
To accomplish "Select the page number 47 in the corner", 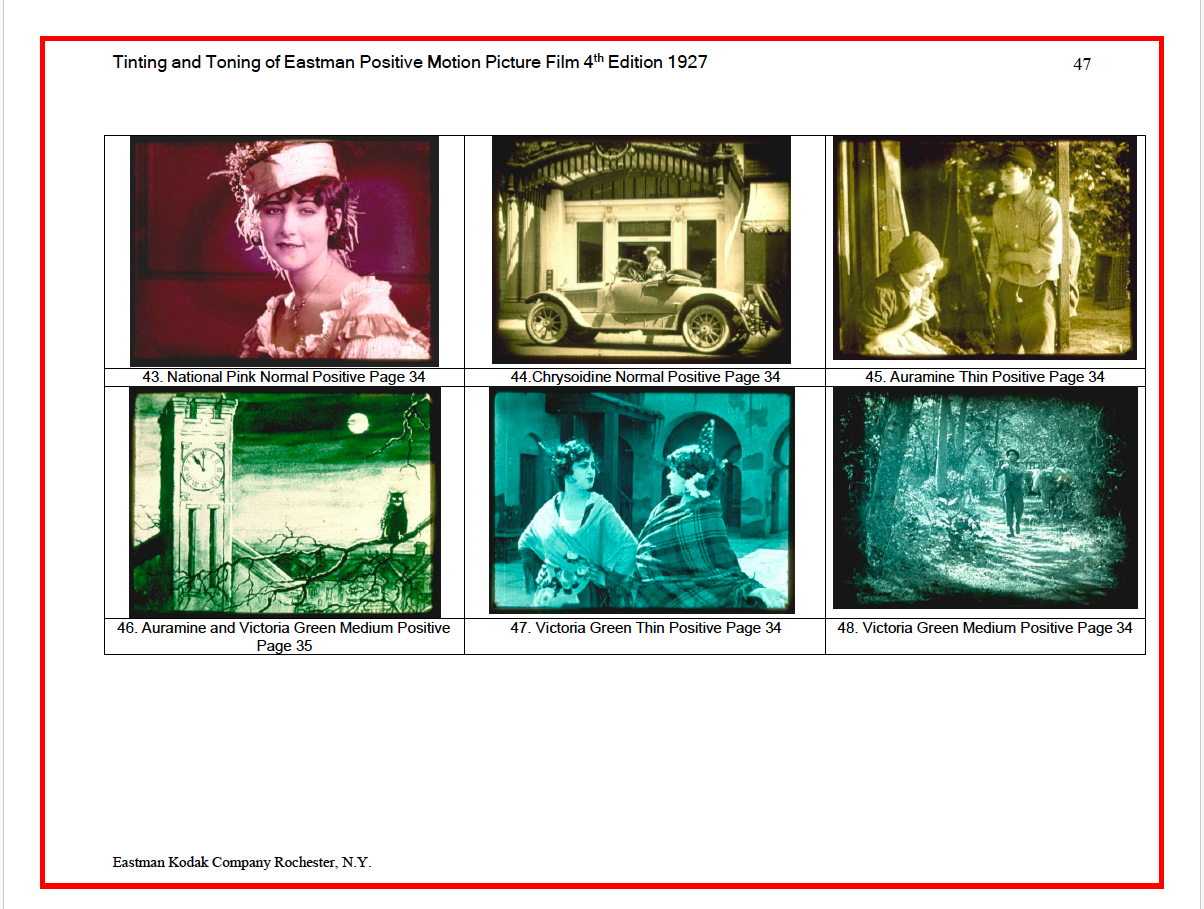I will 1081,64.
